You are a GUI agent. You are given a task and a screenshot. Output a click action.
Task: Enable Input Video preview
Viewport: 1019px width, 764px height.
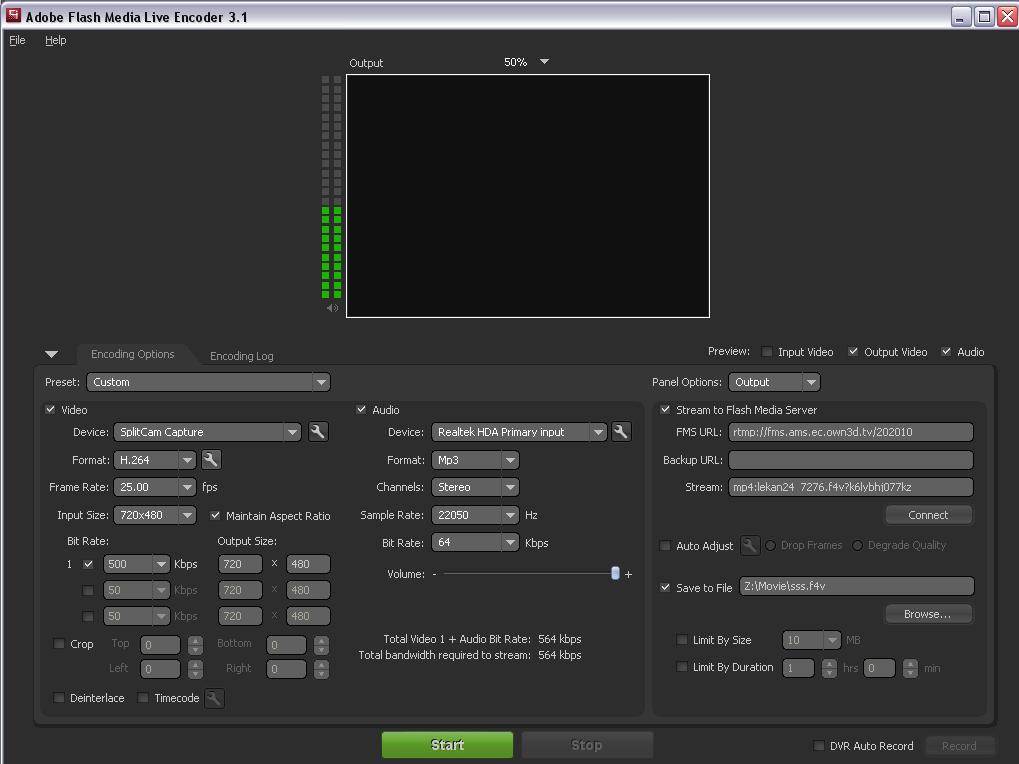[767, 351]
